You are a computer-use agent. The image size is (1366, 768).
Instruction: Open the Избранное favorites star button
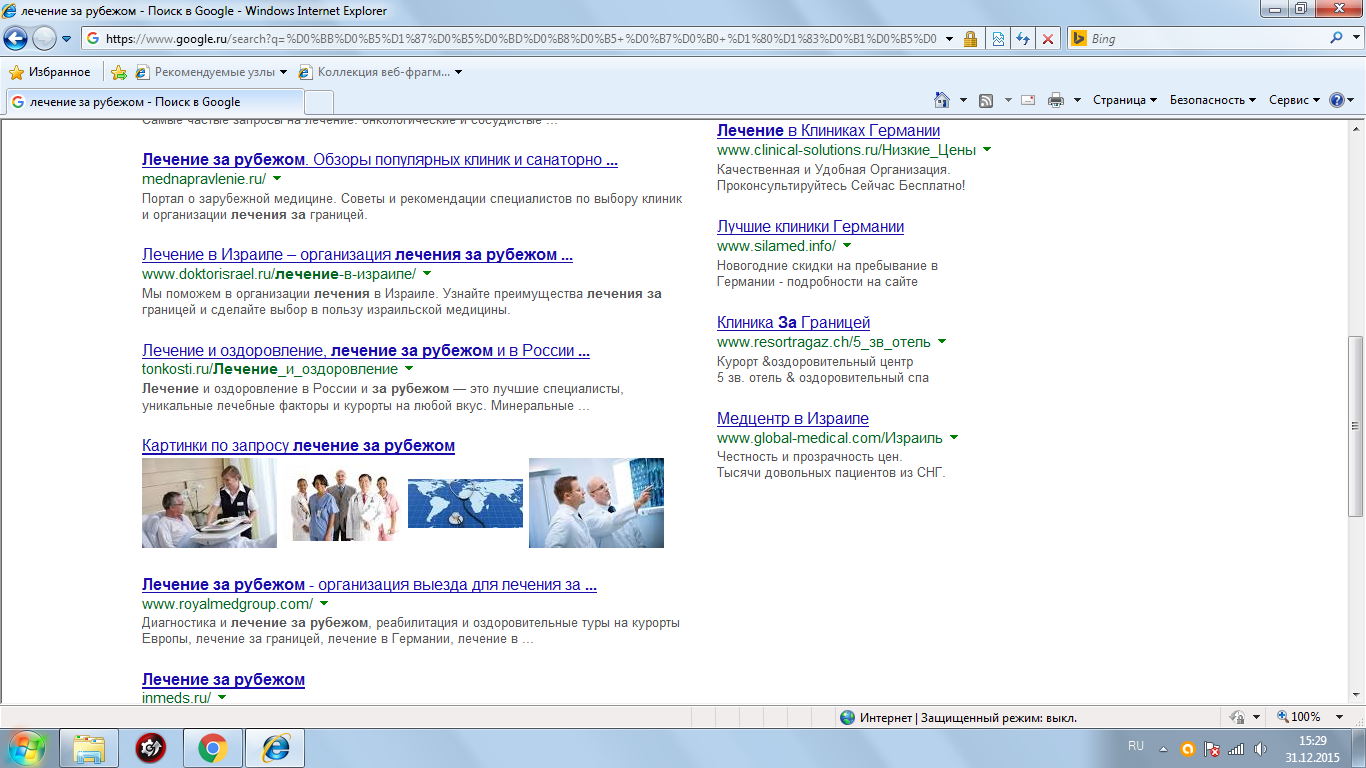[50, 72]
